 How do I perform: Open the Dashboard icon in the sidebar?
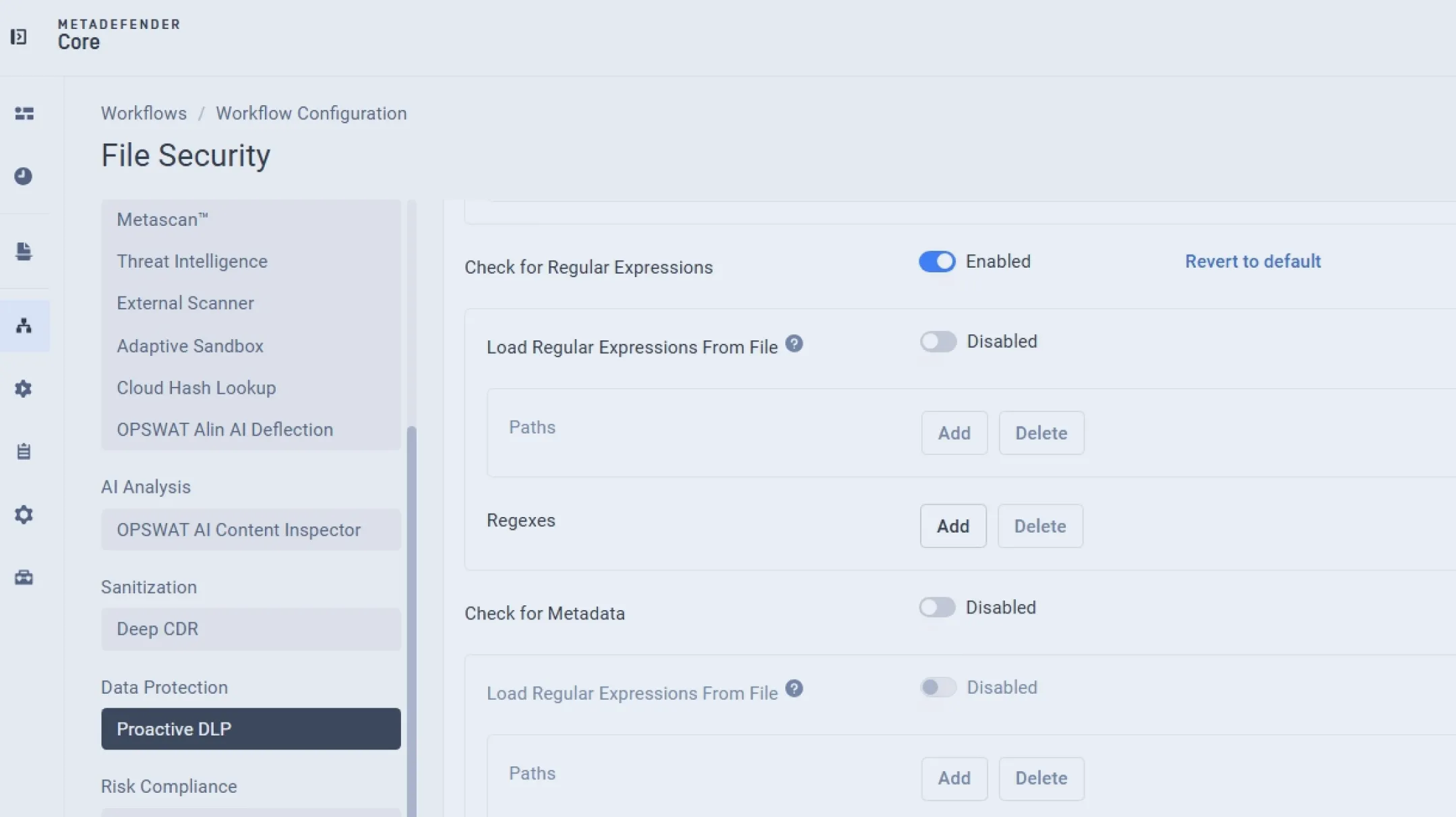tap(24, 113)
